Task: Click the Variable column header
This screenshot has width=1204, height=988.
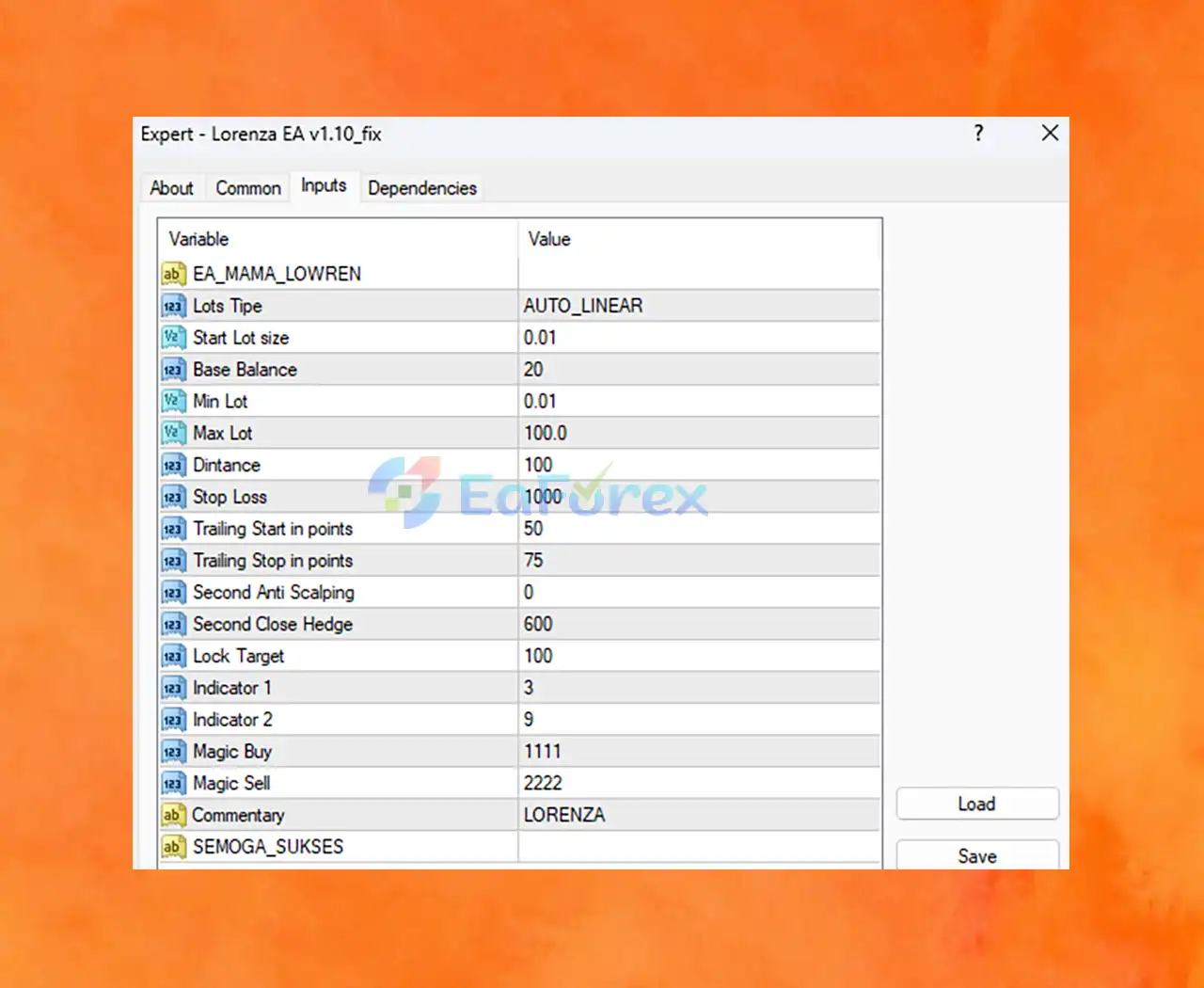Action: click(x=338, y=239)
